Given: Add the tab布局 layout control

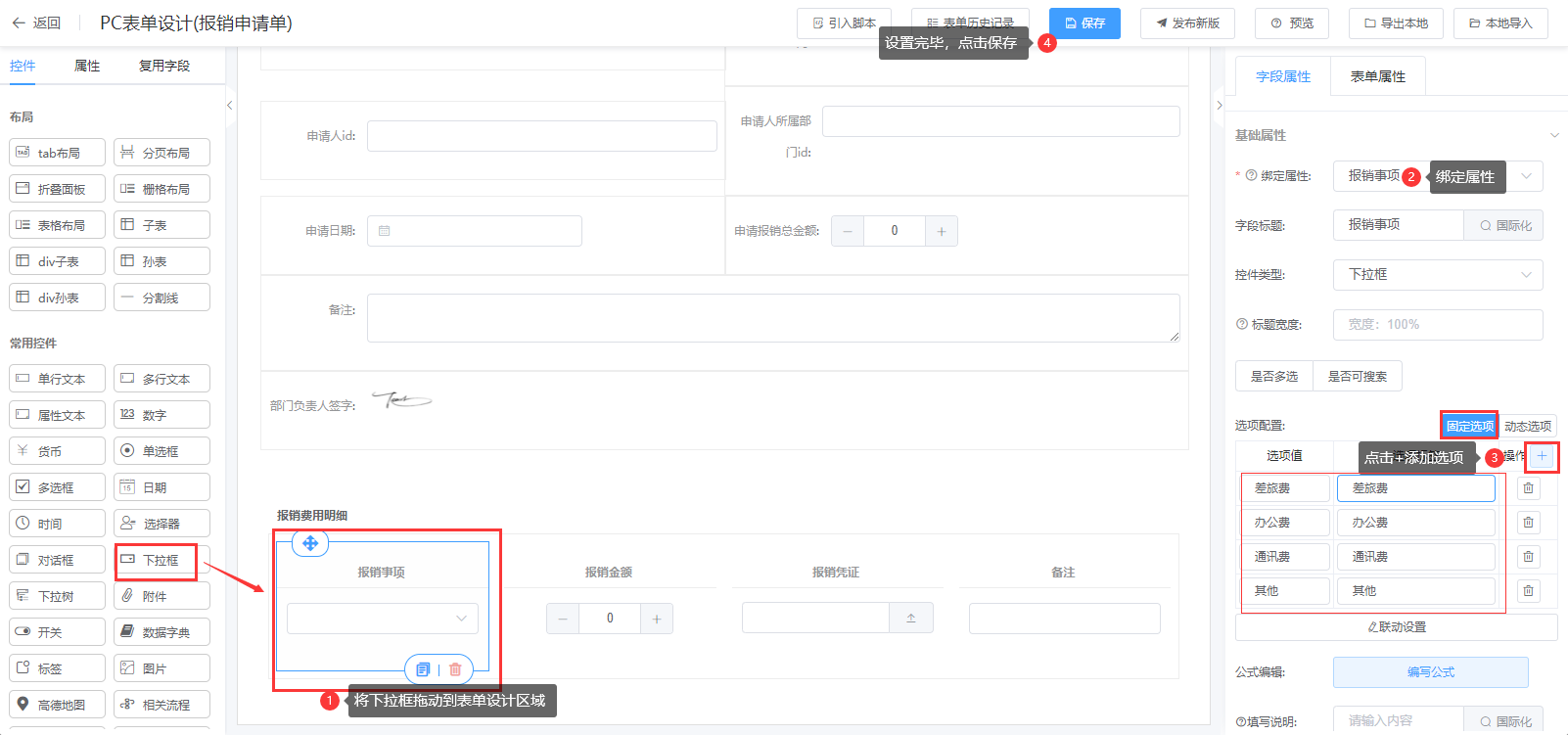Looking at the screenshot, I should pyautogui.click(x=57, y=153).
